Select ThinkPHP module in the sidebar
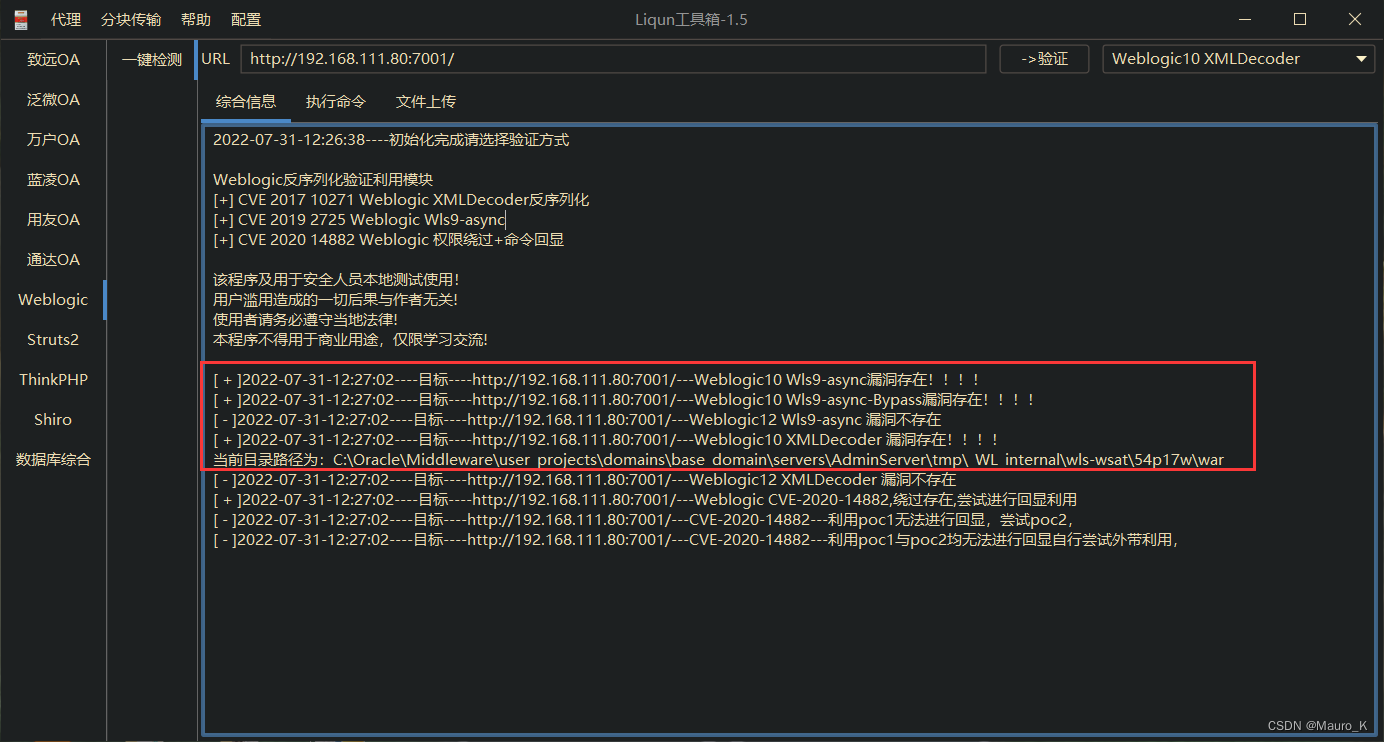 (x=53, y=380)
